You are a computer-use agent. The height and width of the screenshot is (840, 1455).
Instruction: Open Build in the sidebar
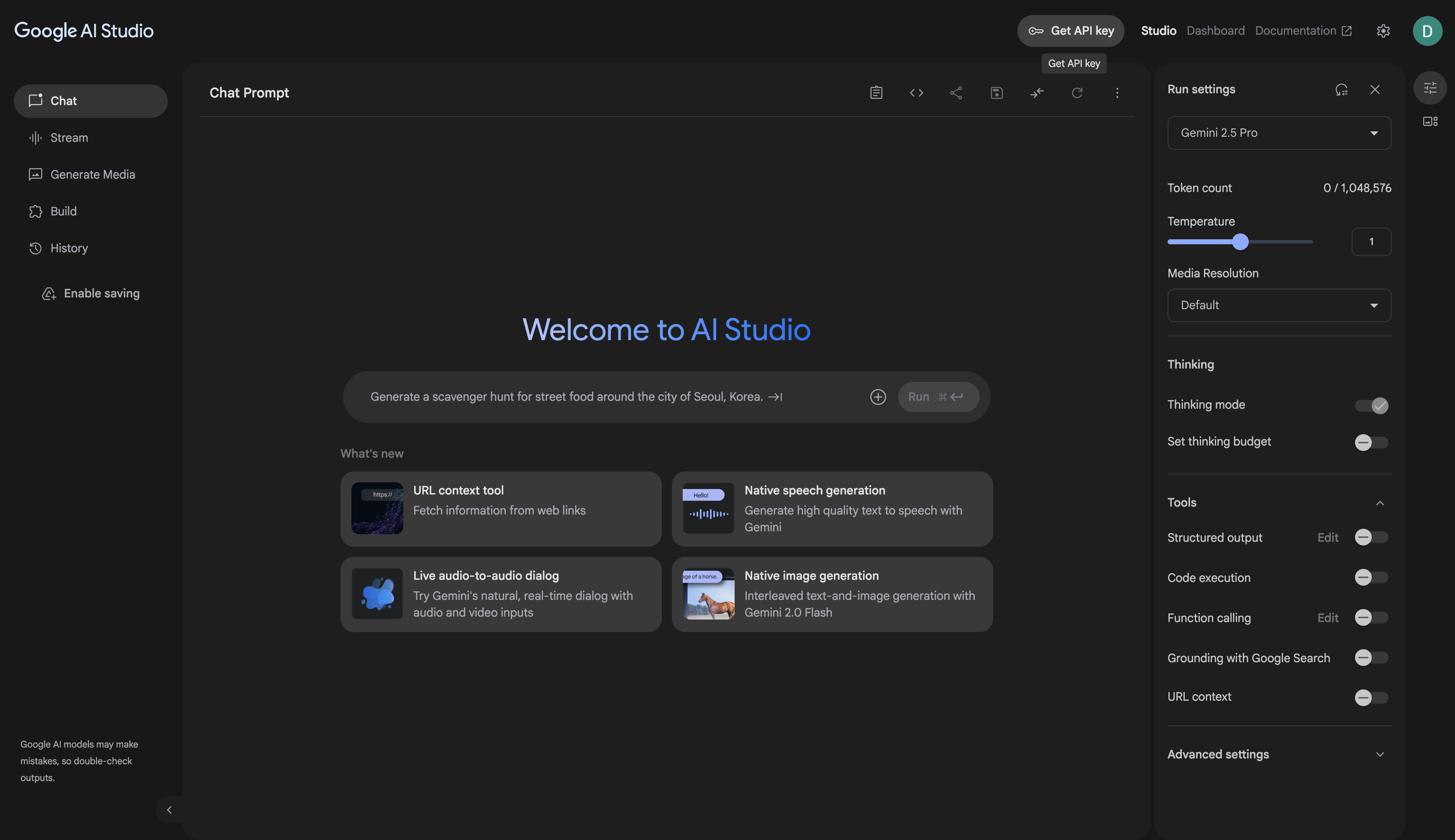[x=91, y=212]
